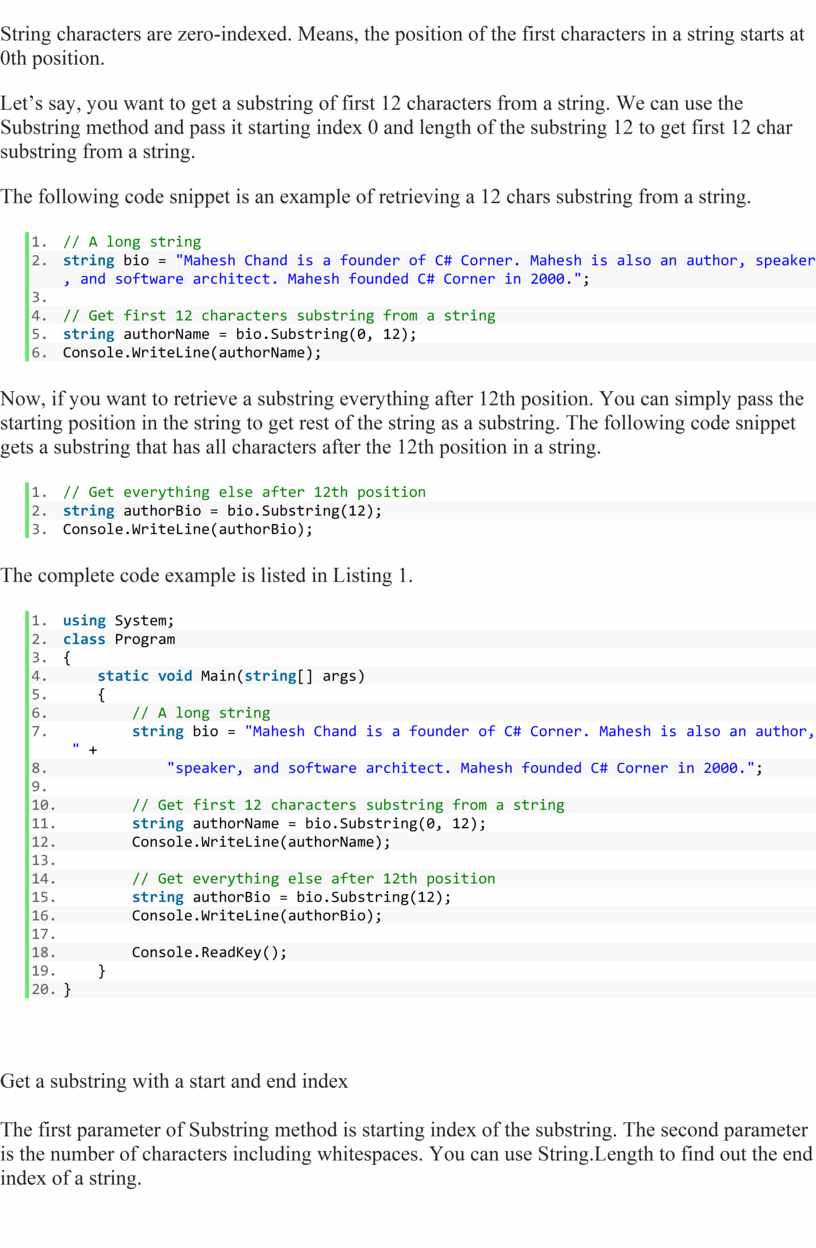
Task: Click Console.WriteLine(authorBio) on listing line 16
Action: [256, 915]
